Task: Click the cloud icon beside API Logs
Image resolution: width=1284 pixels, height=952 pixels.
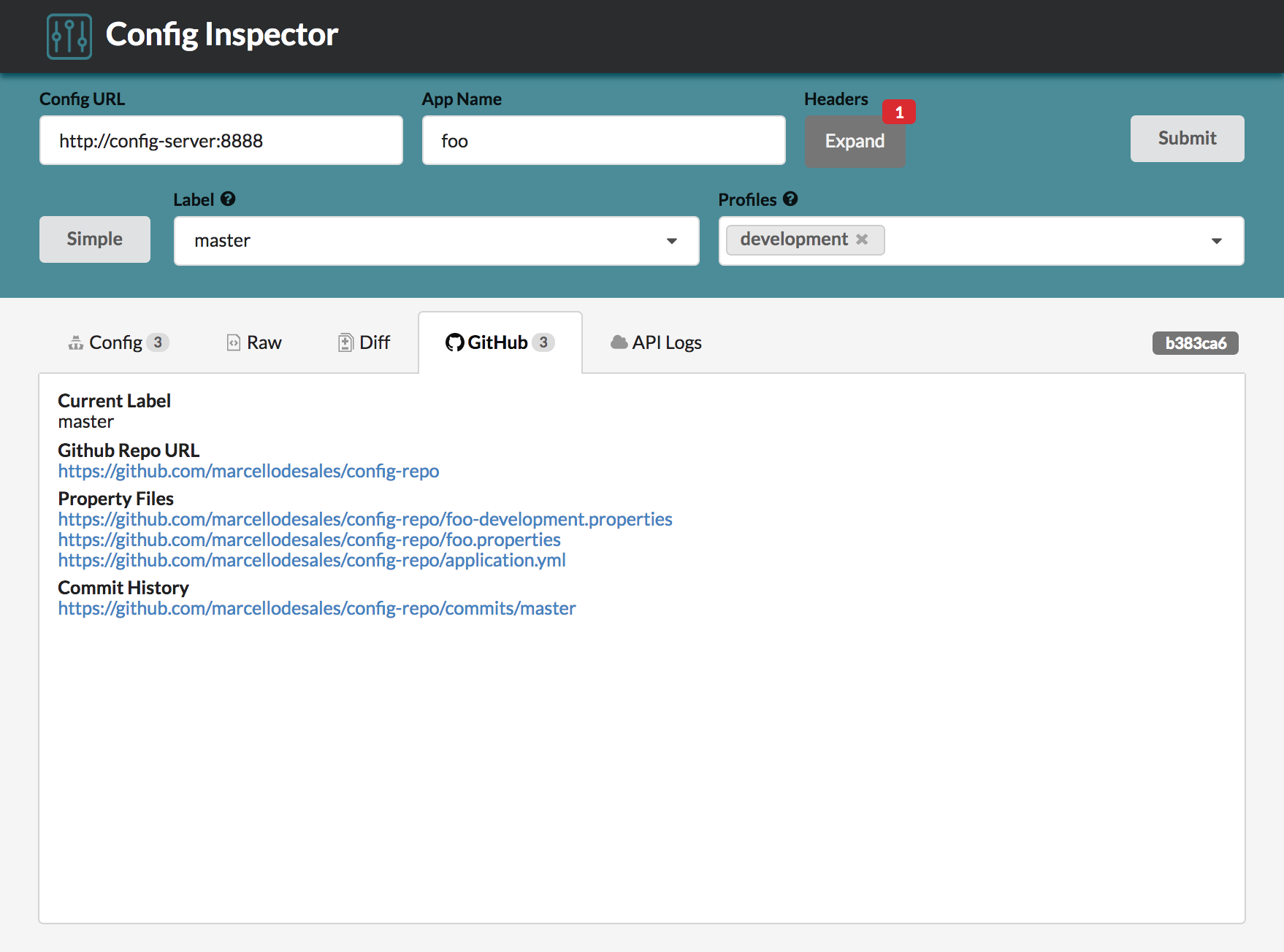Action: [618, 342]
